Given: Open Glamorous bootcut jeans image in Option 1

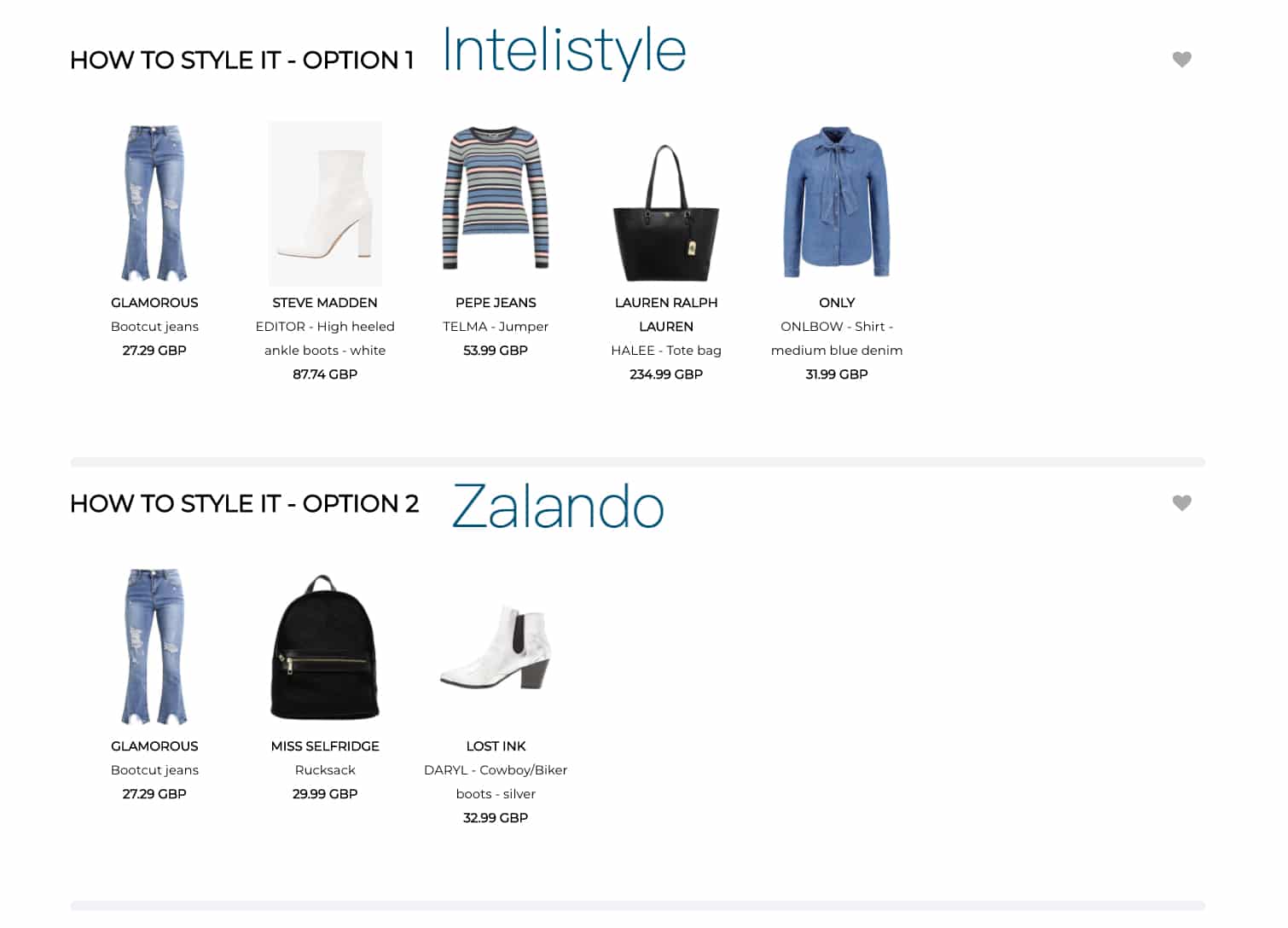Looking at the screenshot, I should (x=154, y=203).
